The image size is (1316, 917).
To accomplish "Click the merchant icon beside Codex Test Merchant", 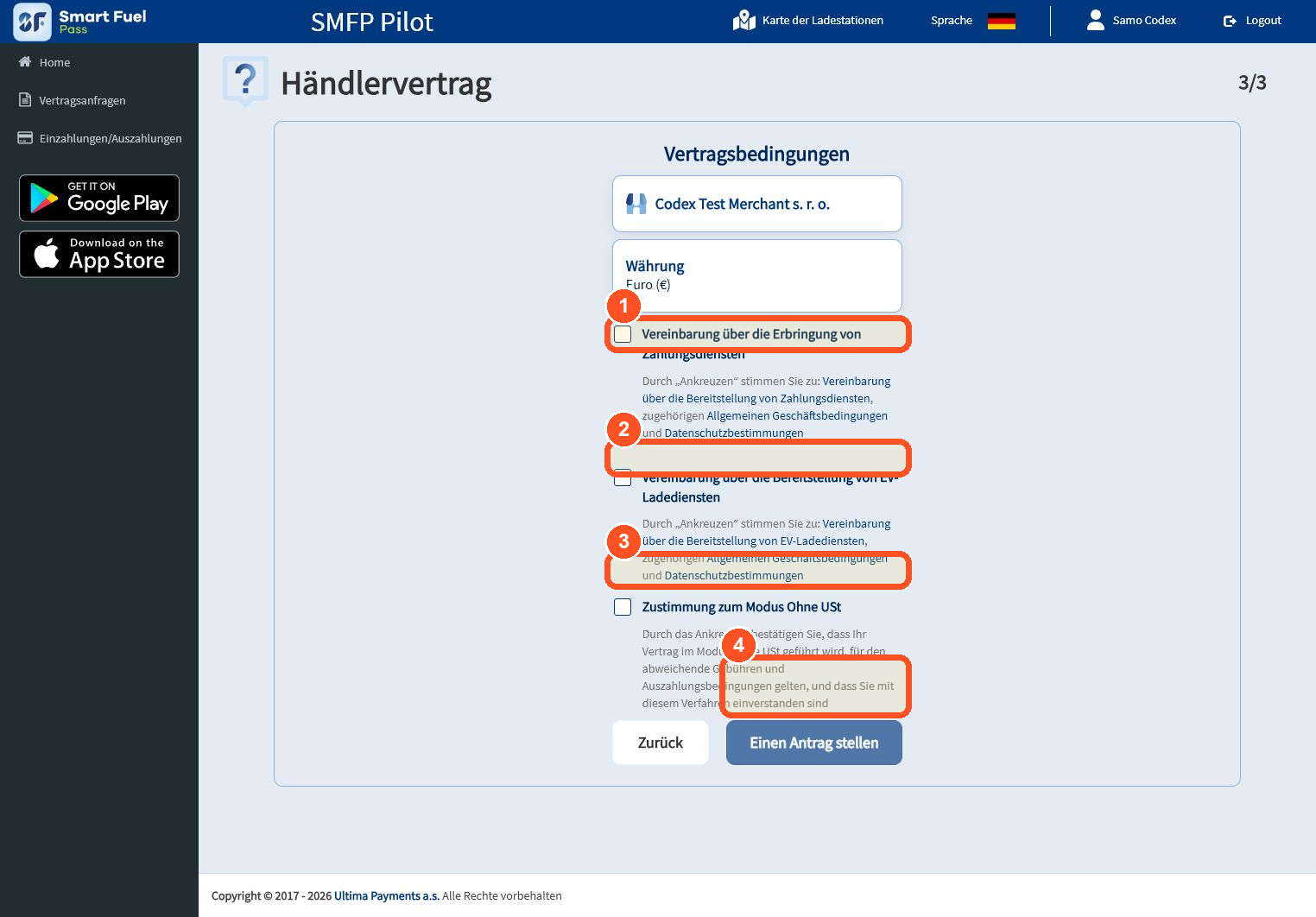I will pyautogui.click(x=636, y=204).
